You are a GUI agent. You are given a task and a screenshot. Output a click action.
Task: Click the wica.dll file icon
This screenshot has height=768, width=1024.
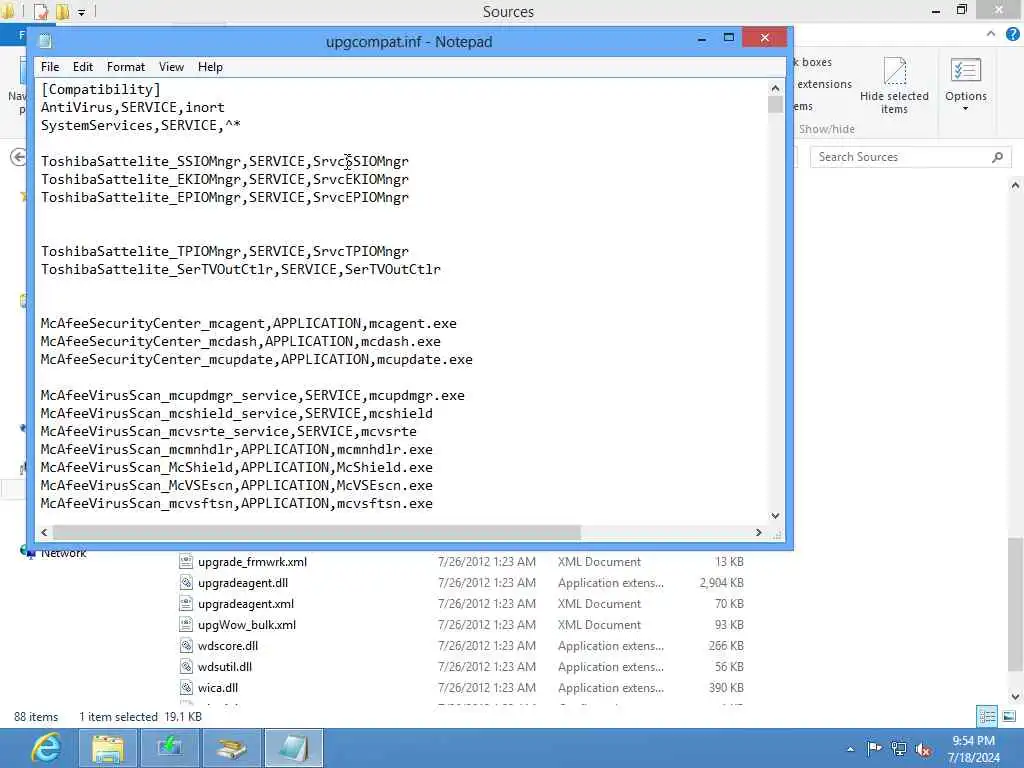pyautogui.click(x=186, y=686)
